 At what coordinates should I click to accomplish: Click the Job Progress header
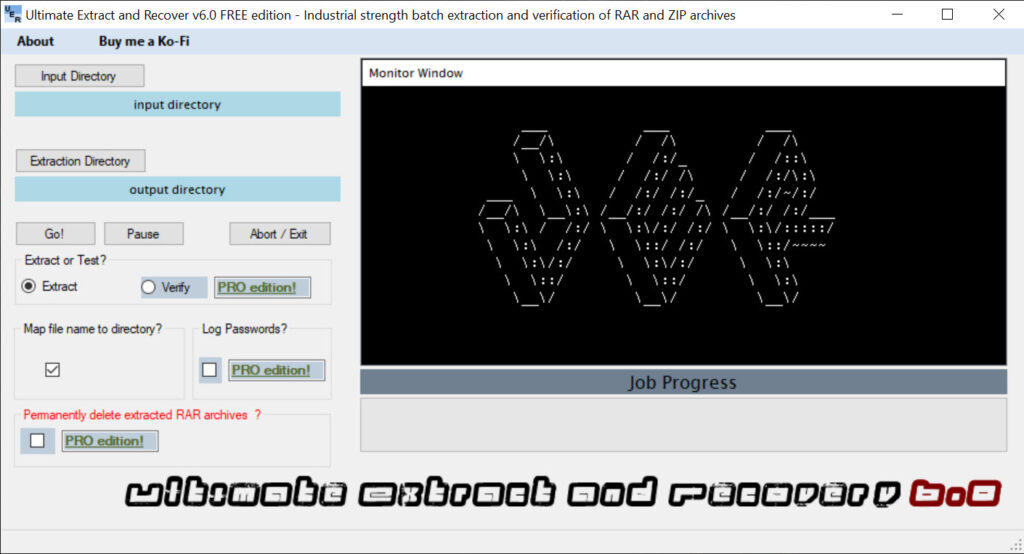coord(684,382)
